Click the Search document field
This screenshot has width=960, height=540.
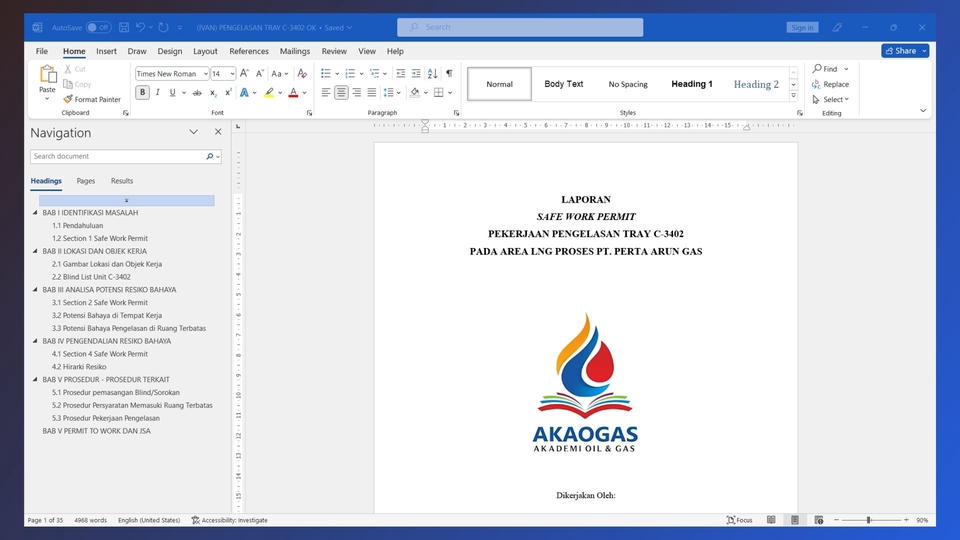point(126,156)
